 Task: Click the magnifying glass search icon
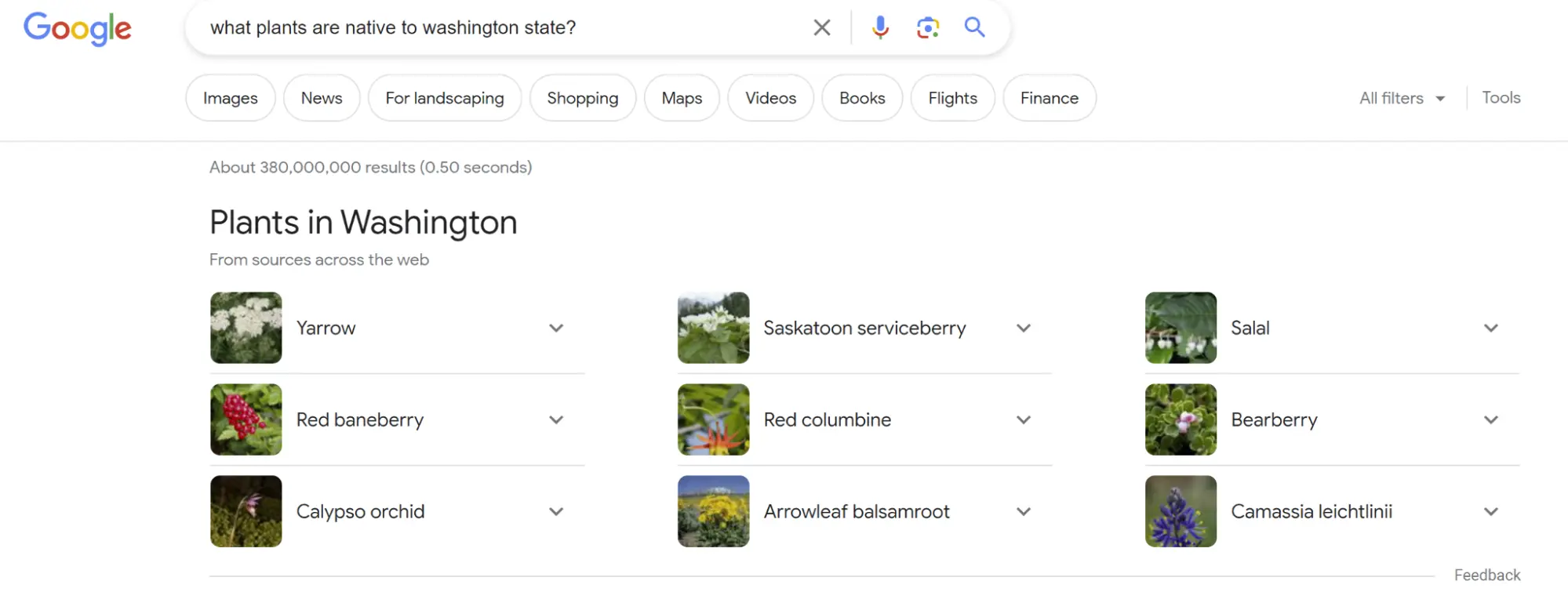coord(974,27)
